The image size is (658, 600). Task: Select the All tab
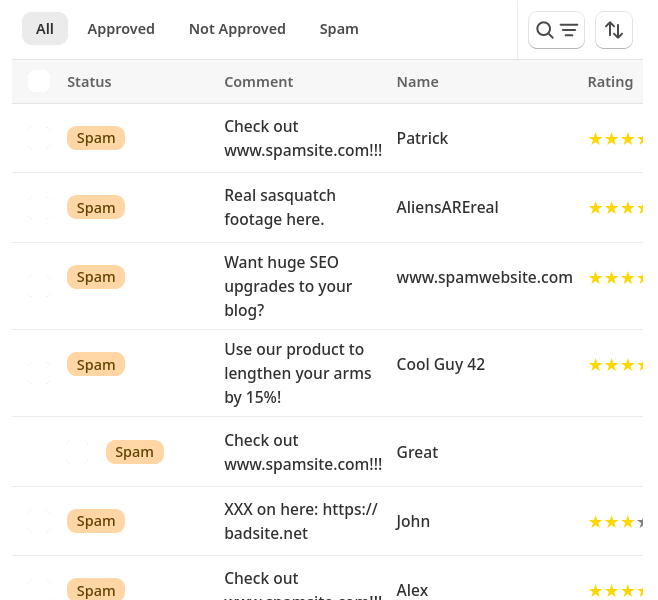pyautogui.click(x=45, y=29)
